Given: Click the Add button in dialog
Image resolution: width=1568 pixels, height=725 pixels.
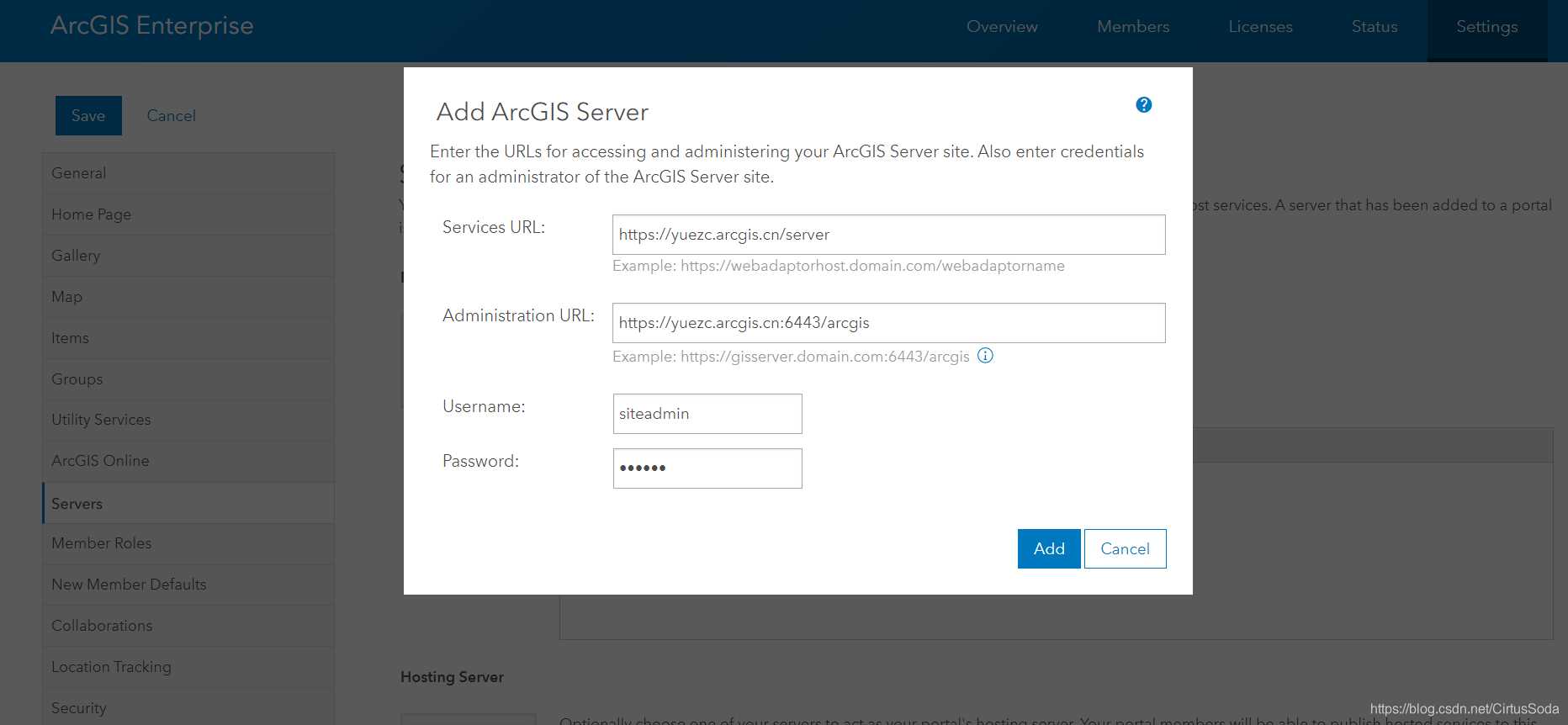Looking at the screenshot, I should pyautogui.click(x=1049, y=548).
